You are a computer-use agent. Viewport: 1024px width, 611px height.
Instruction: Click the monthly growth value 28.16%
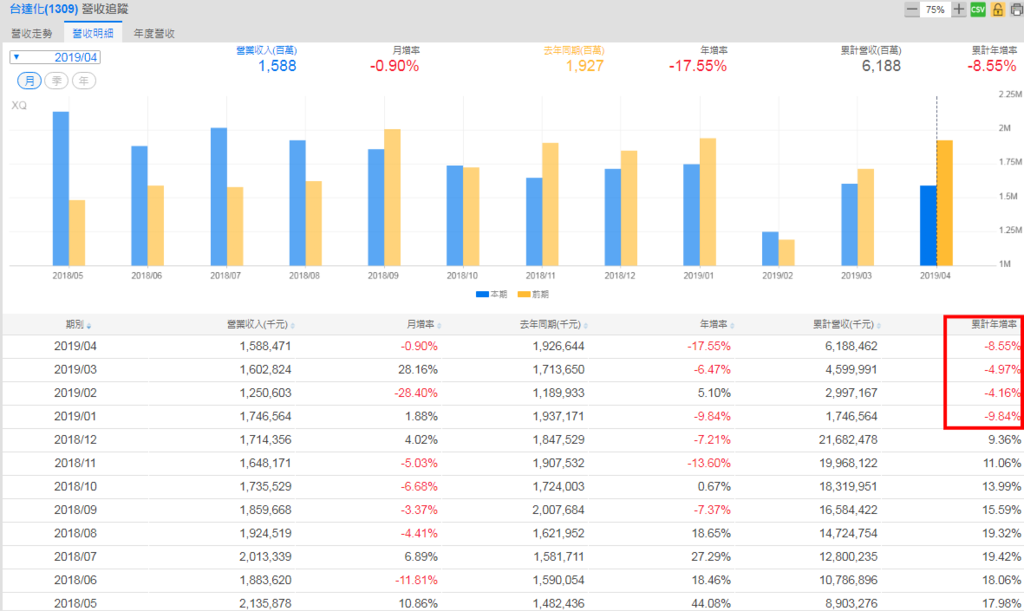pos(418,369)
